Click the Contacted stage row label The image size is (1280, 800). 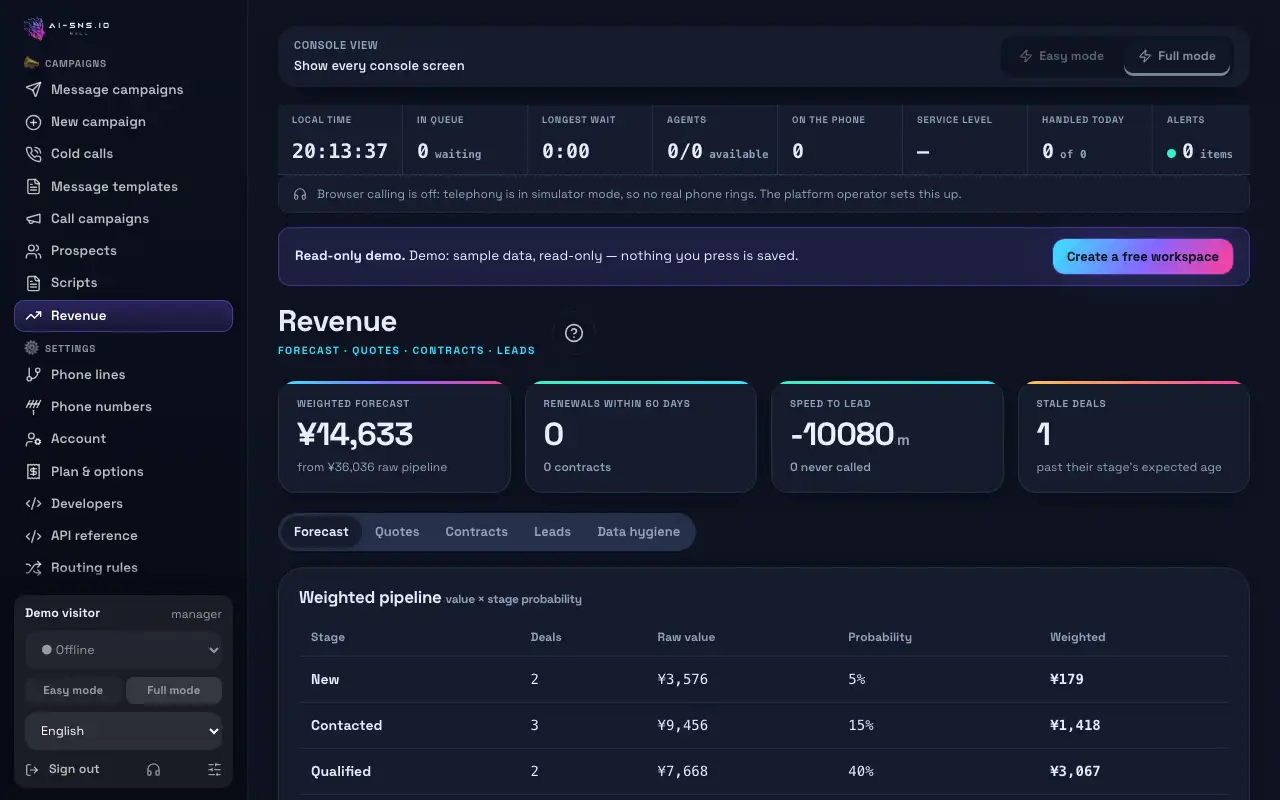pyautogui.click(x=346, y=726)
